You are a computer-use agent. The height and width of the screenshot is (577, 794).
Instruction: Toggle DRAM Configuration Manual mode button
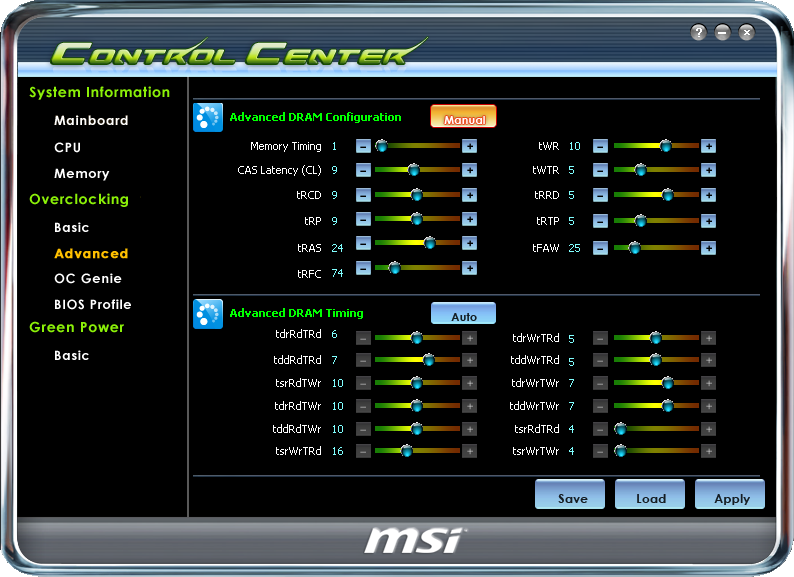[x=463, y=117]
